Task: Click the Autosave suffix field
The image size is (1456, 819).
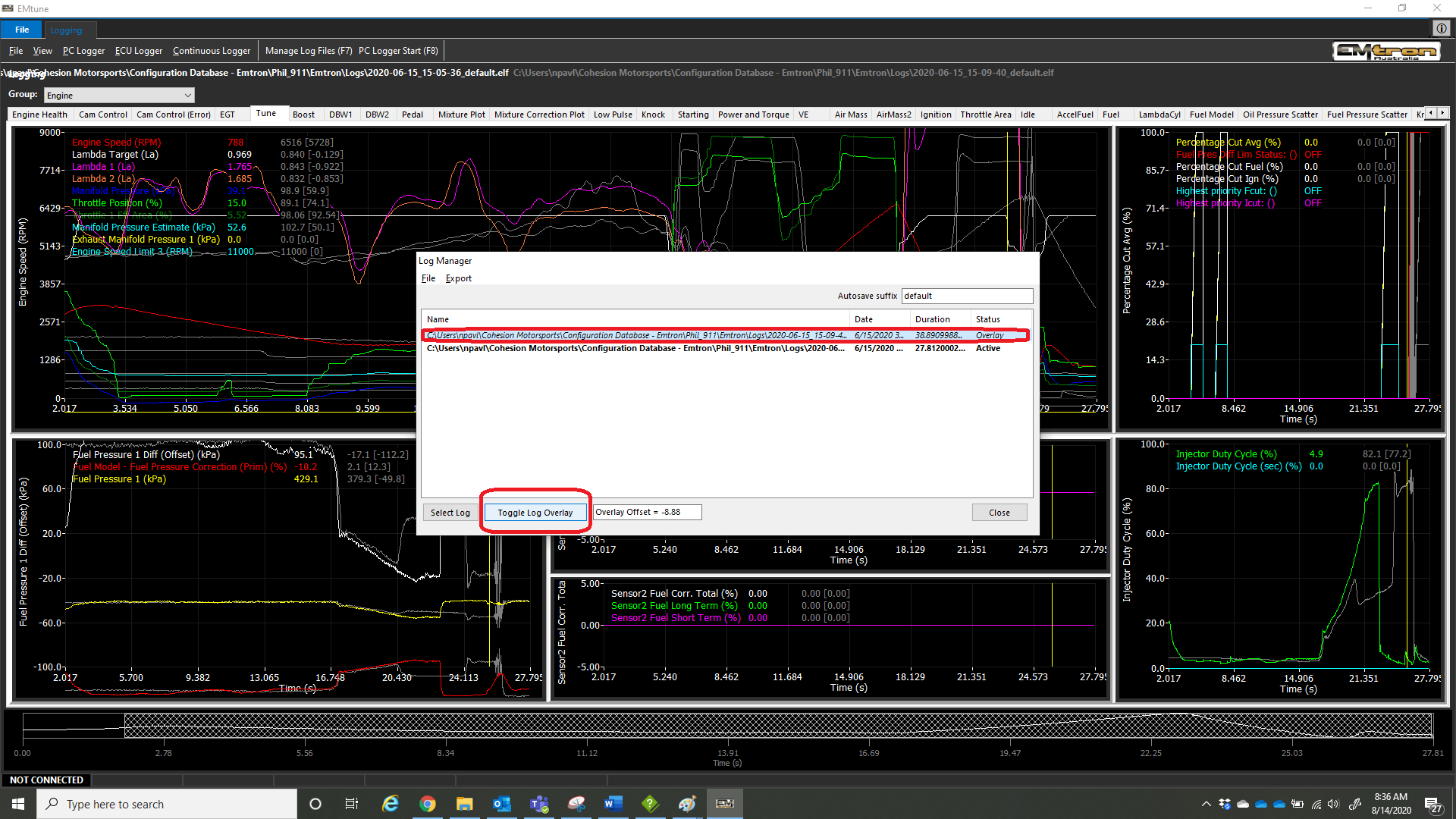Action: click(x=967, y=296)
